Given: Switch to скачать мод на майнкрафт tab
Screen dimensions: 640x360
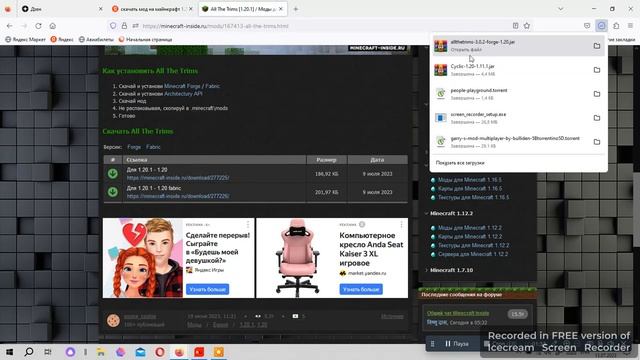Looking at the screenshot, I should point(152,9).
